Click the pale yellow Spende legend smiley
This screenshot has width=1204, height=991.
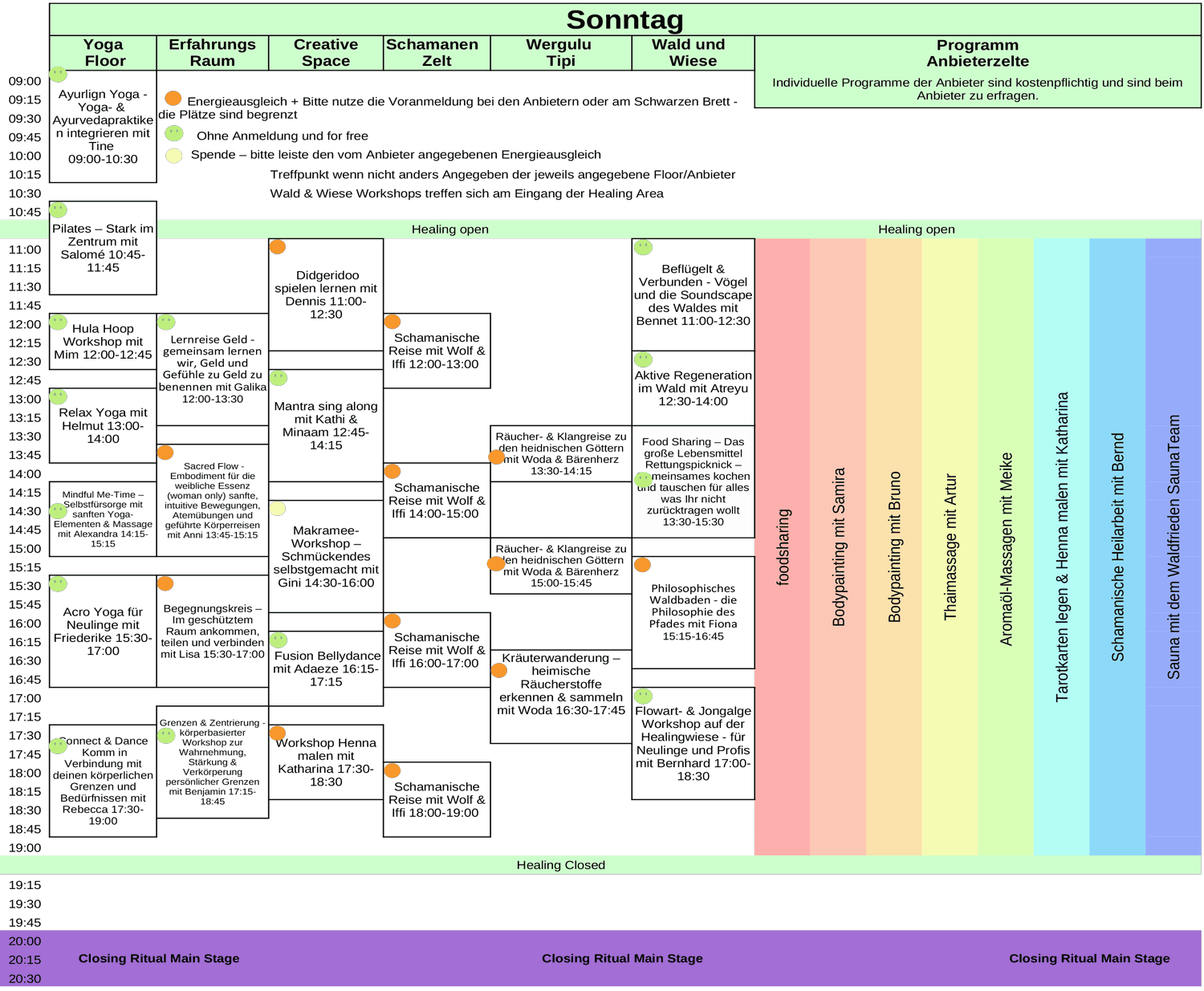(x=174, y=156)
